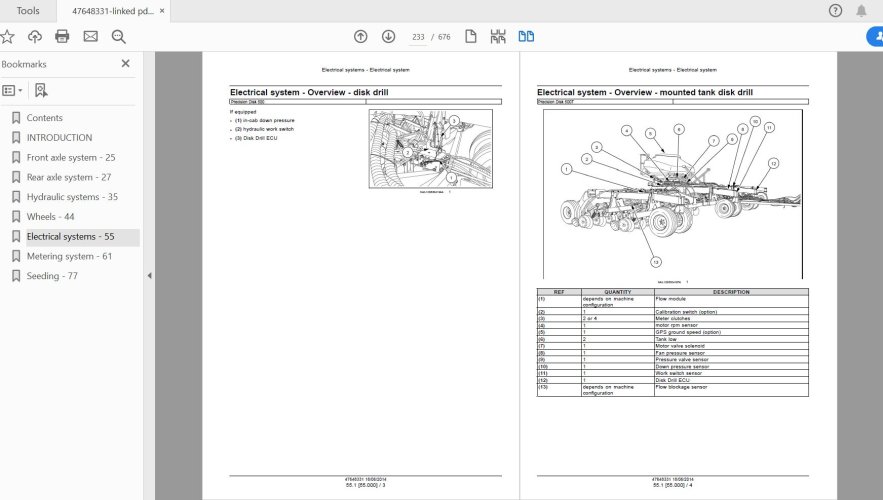Enable scrolling page display icon

(x=498, y=37)
